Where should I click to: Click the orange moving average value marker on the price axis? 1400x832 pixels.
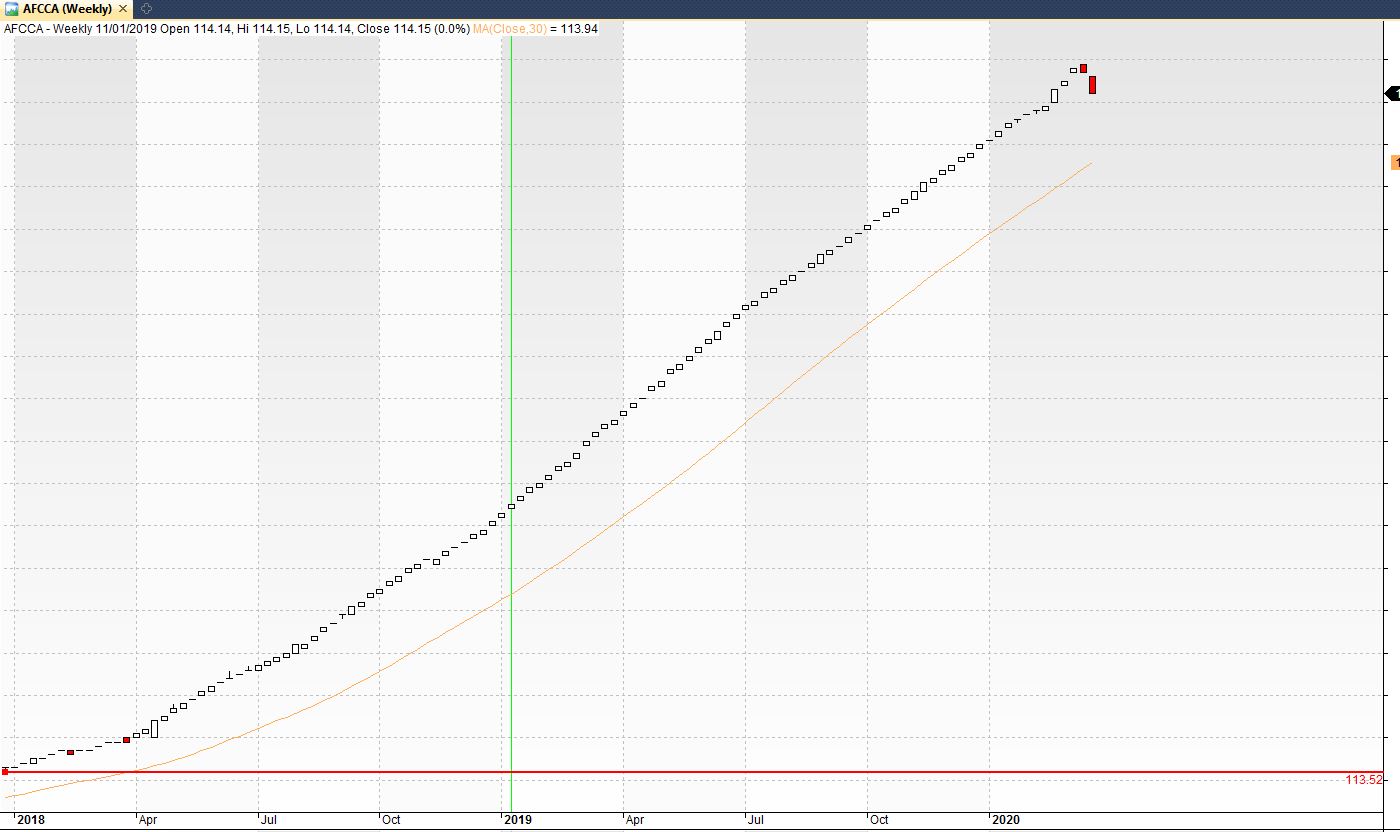(x=1394, y=162)
